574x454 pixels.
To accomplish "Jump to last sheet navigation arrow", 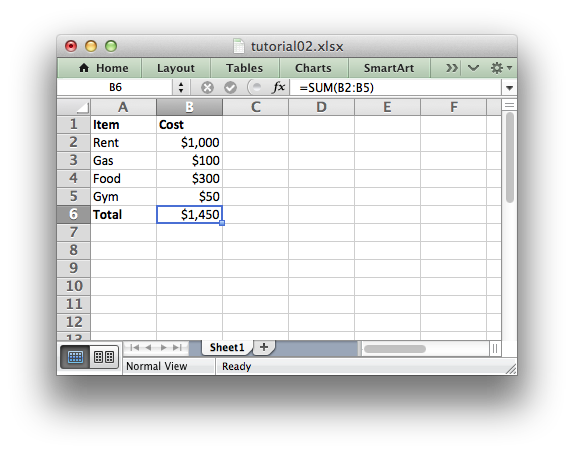I will (x=178, y=347).
